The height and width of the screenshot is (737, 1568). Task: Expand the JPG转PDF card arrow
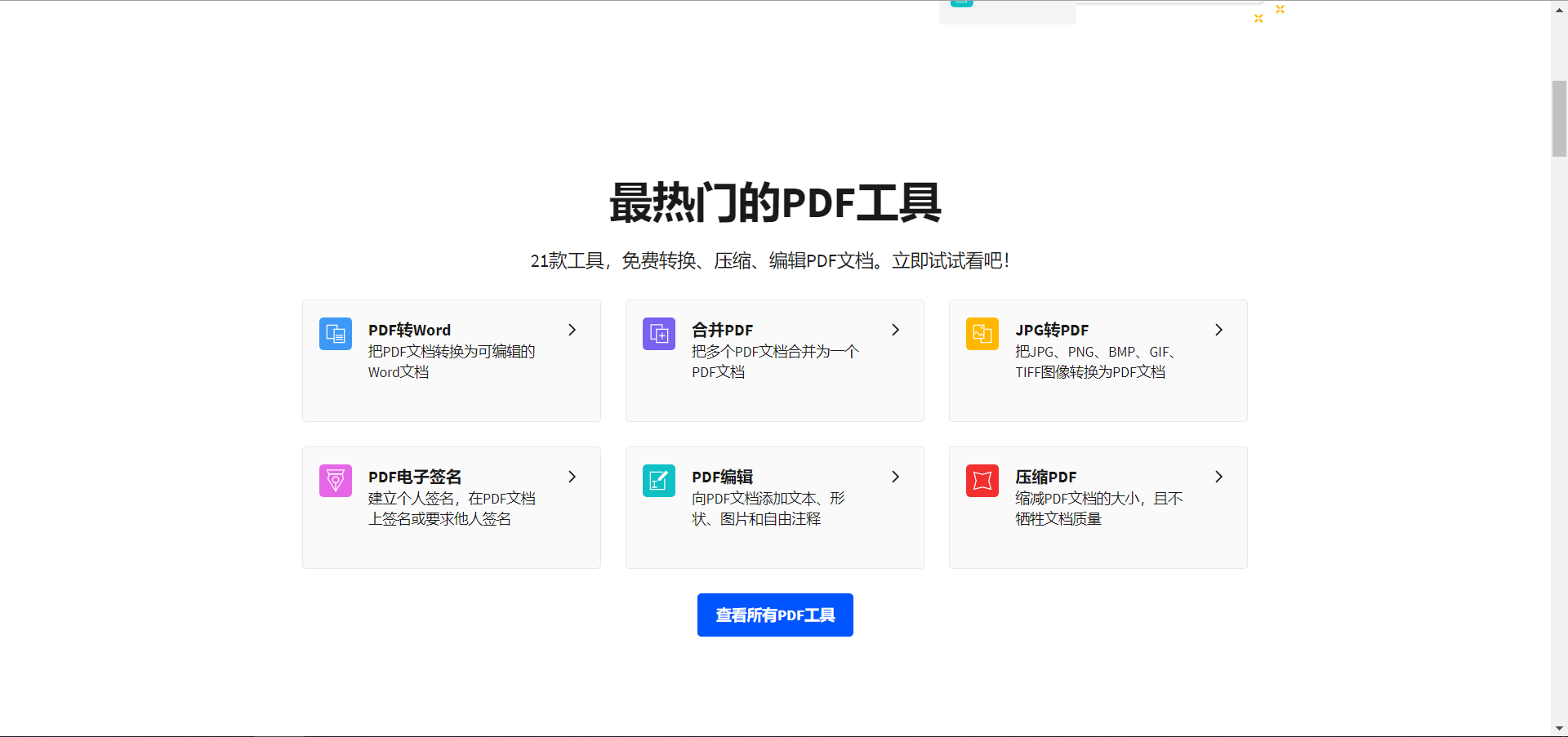1218,330
